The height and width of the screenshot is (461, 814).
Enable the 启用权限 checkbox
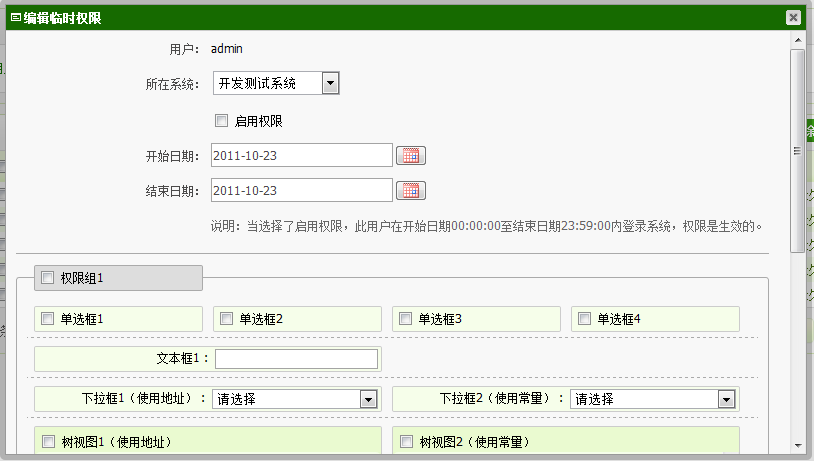[222, 120]
